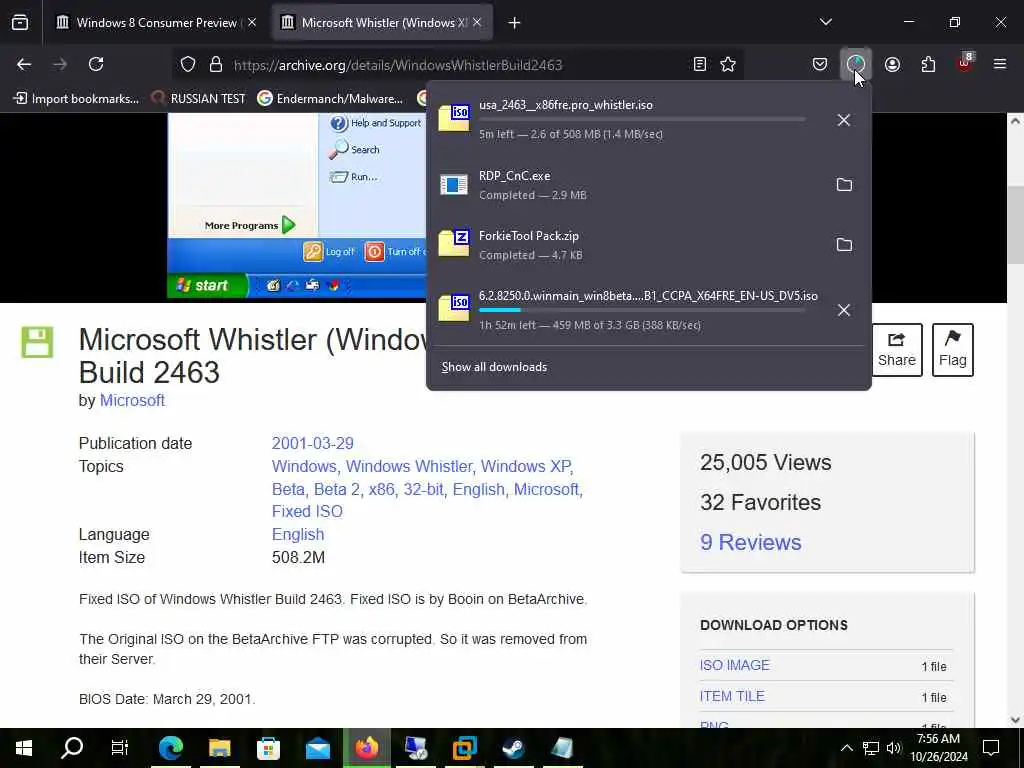
Task: Open the 6.2.8250.0 winmain win8beta ISO entry
Action: tap(627, 310)
